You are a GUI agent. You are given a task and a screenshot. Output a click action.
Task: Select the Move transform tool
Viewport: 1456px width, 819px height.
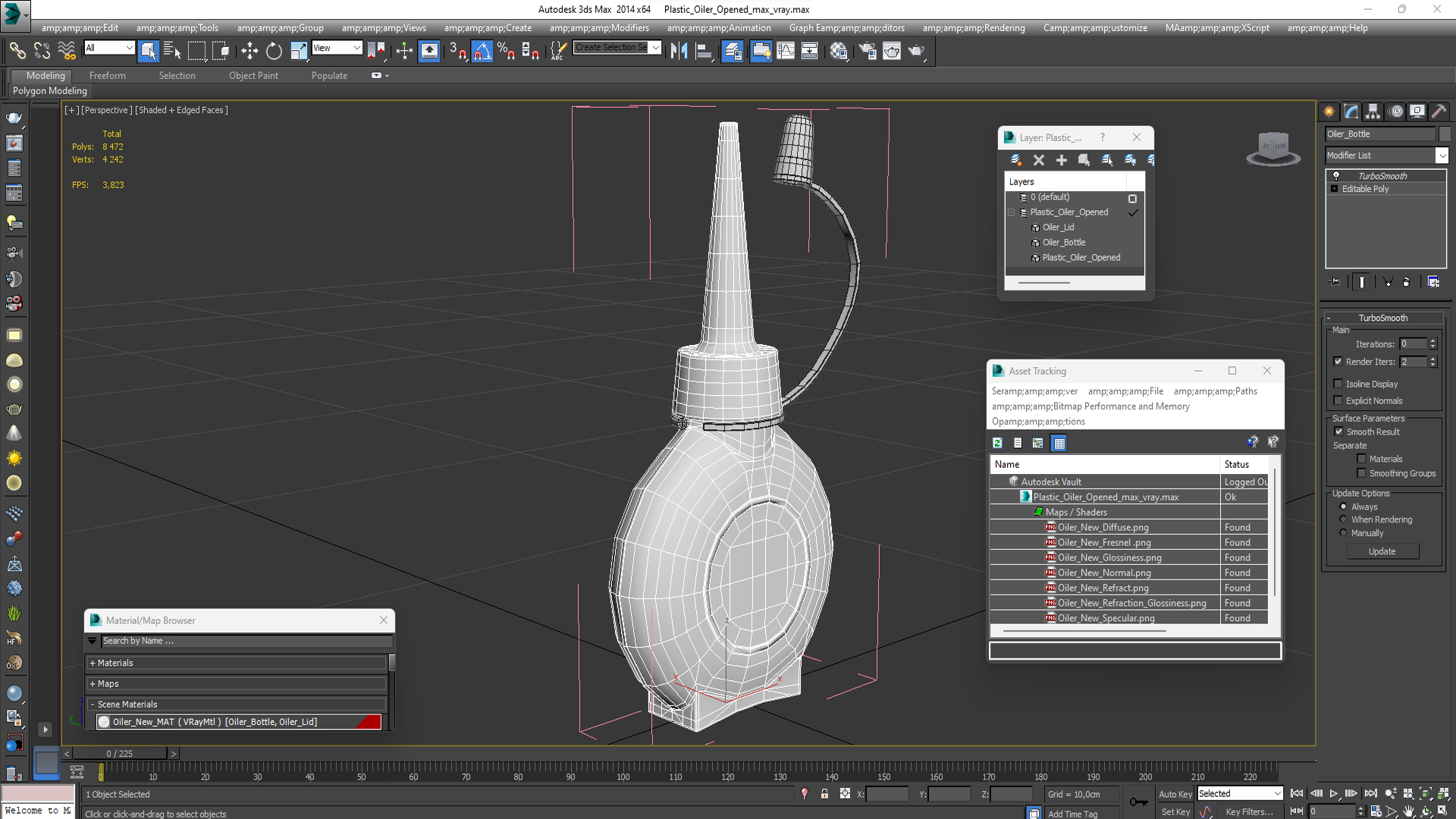249,51
